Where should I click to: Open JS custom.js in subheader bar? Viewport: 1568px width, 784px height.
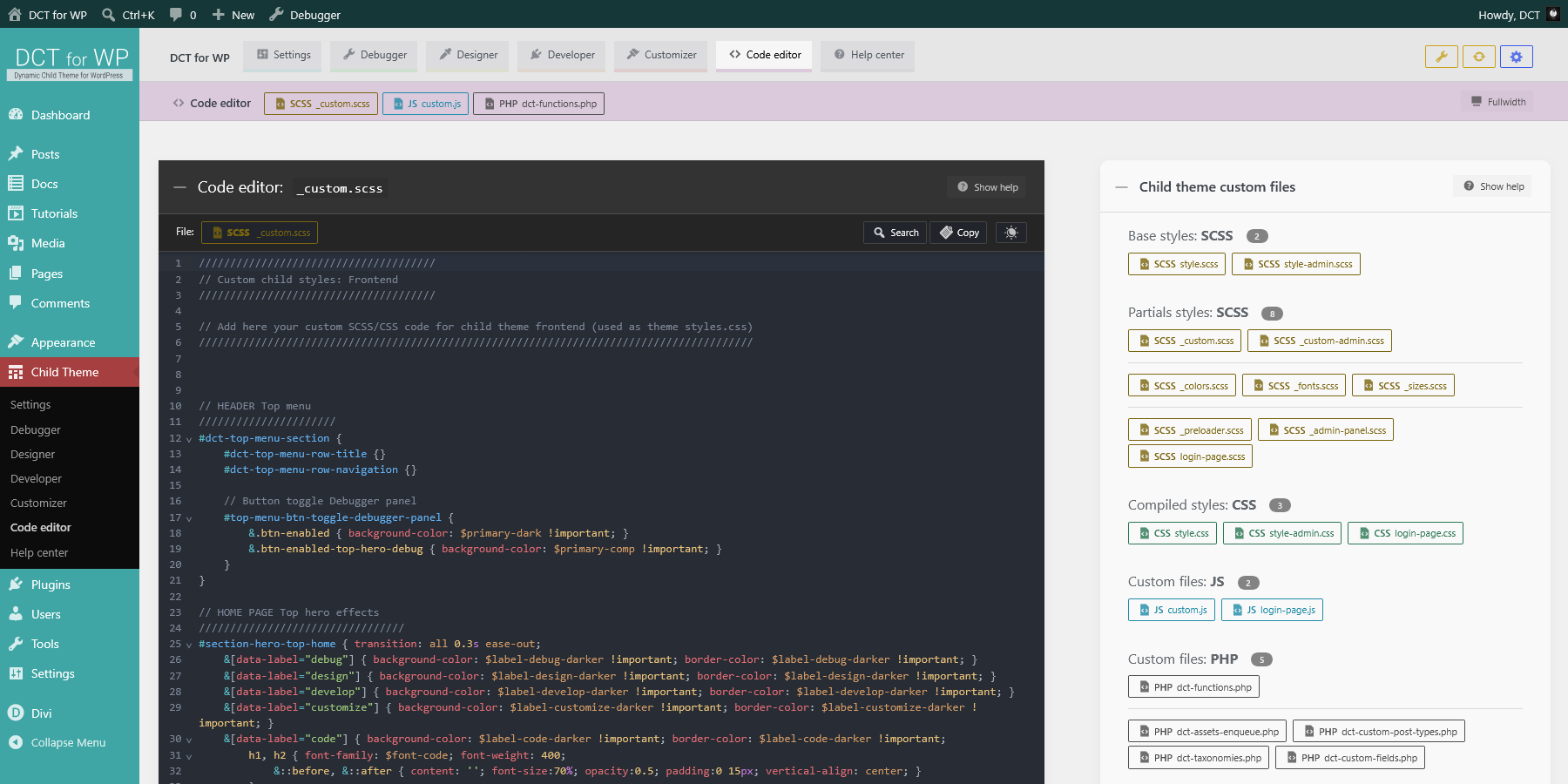click(426, 104)
